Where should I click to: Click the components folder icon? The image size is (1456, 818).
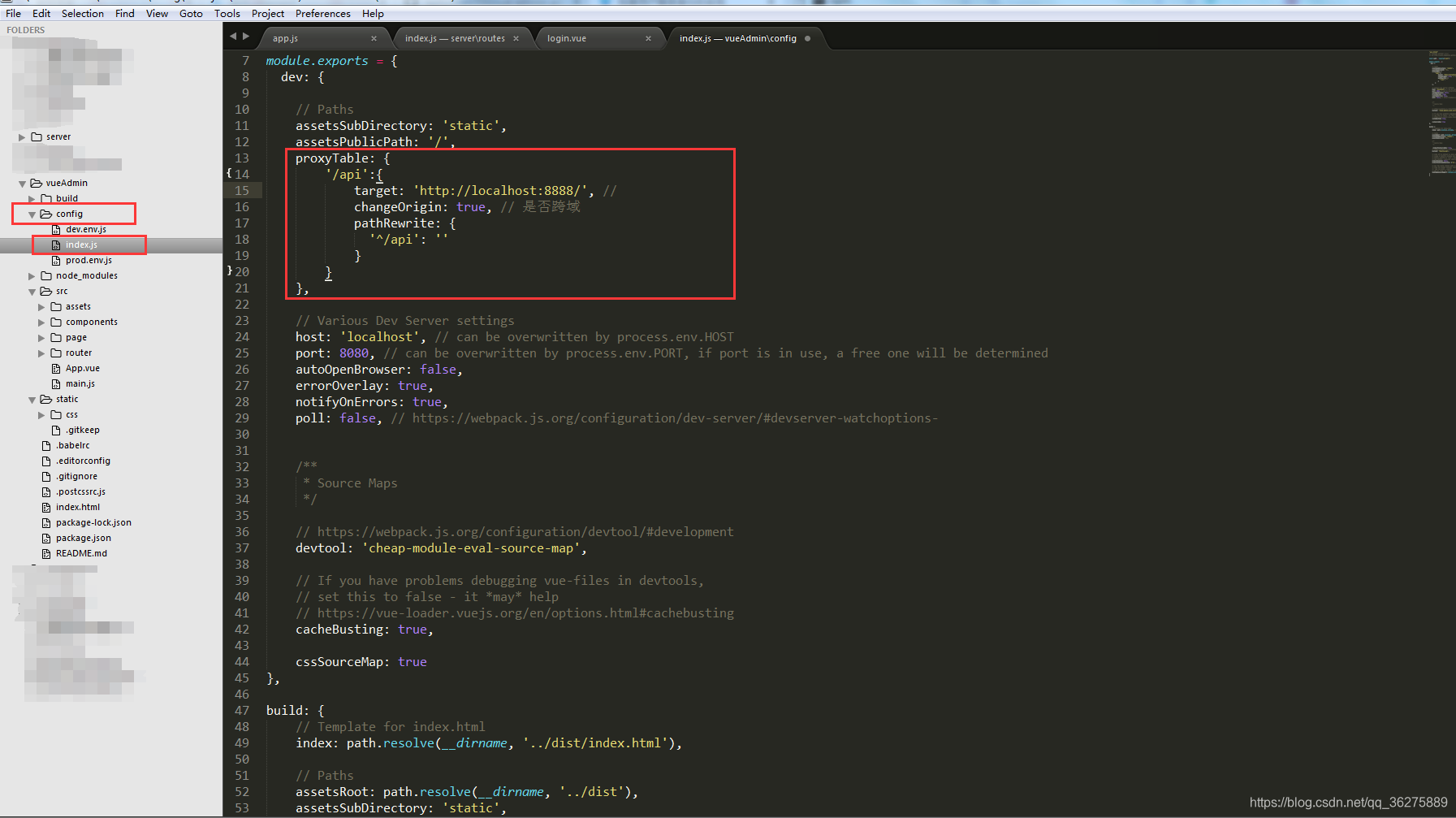click(x=56, y=322)
